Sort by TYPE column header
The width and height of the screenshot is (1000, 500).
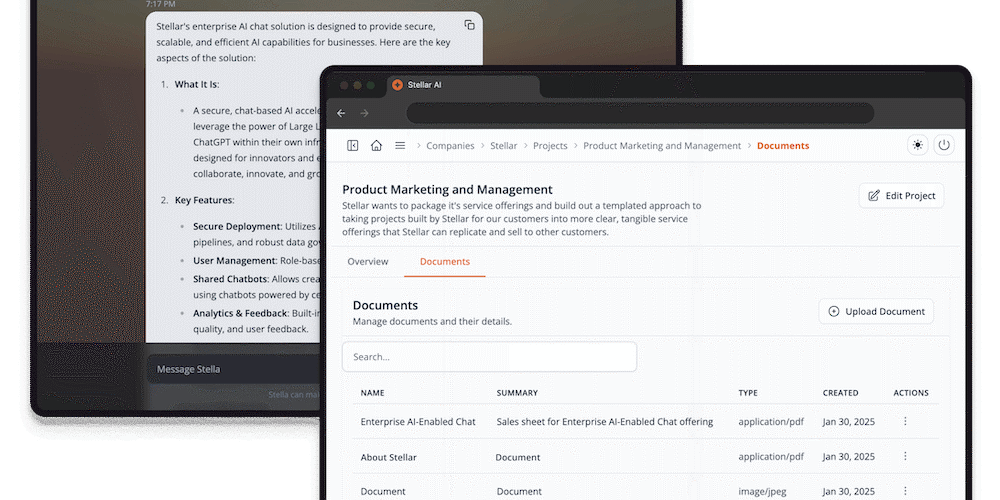click(748, 393)
